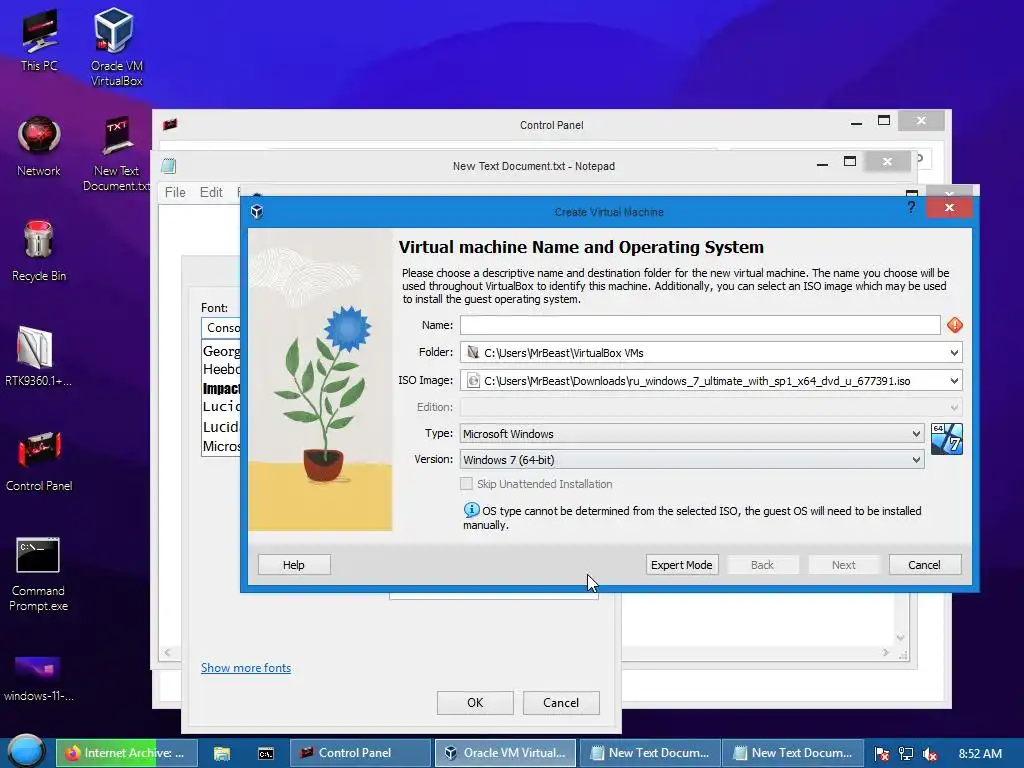Click Control Panel window title bar icon
Image resolution: width=1024 pixels, height=768 pixels.
[170, 124]
